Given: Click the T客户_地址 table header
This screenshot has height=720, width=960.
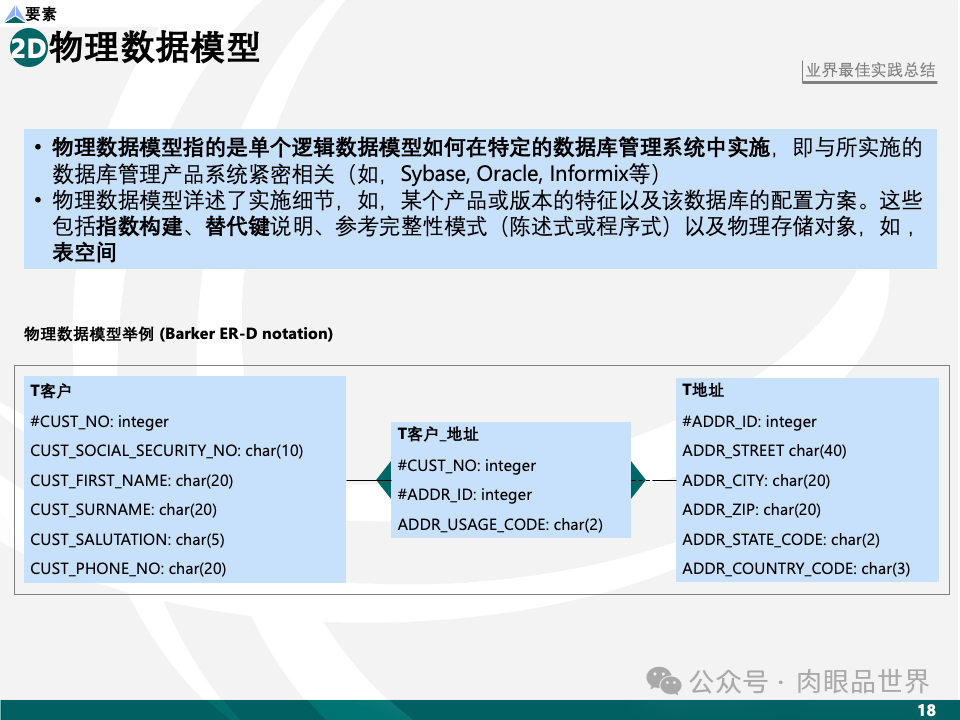Looking at the screenshot, I should (438, 434).
